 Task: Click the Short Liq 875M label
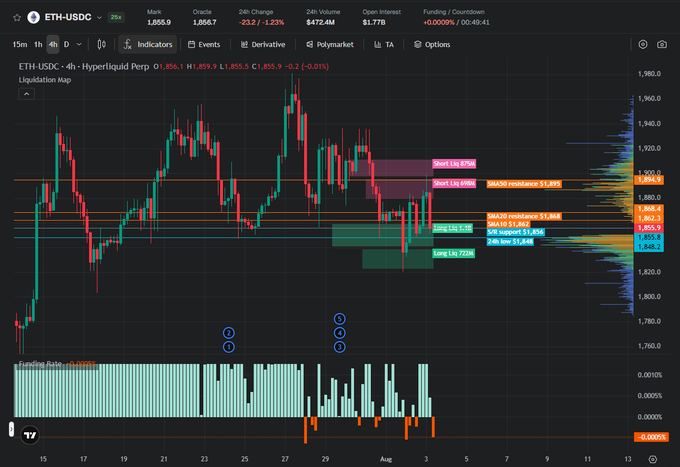point(454,163)
